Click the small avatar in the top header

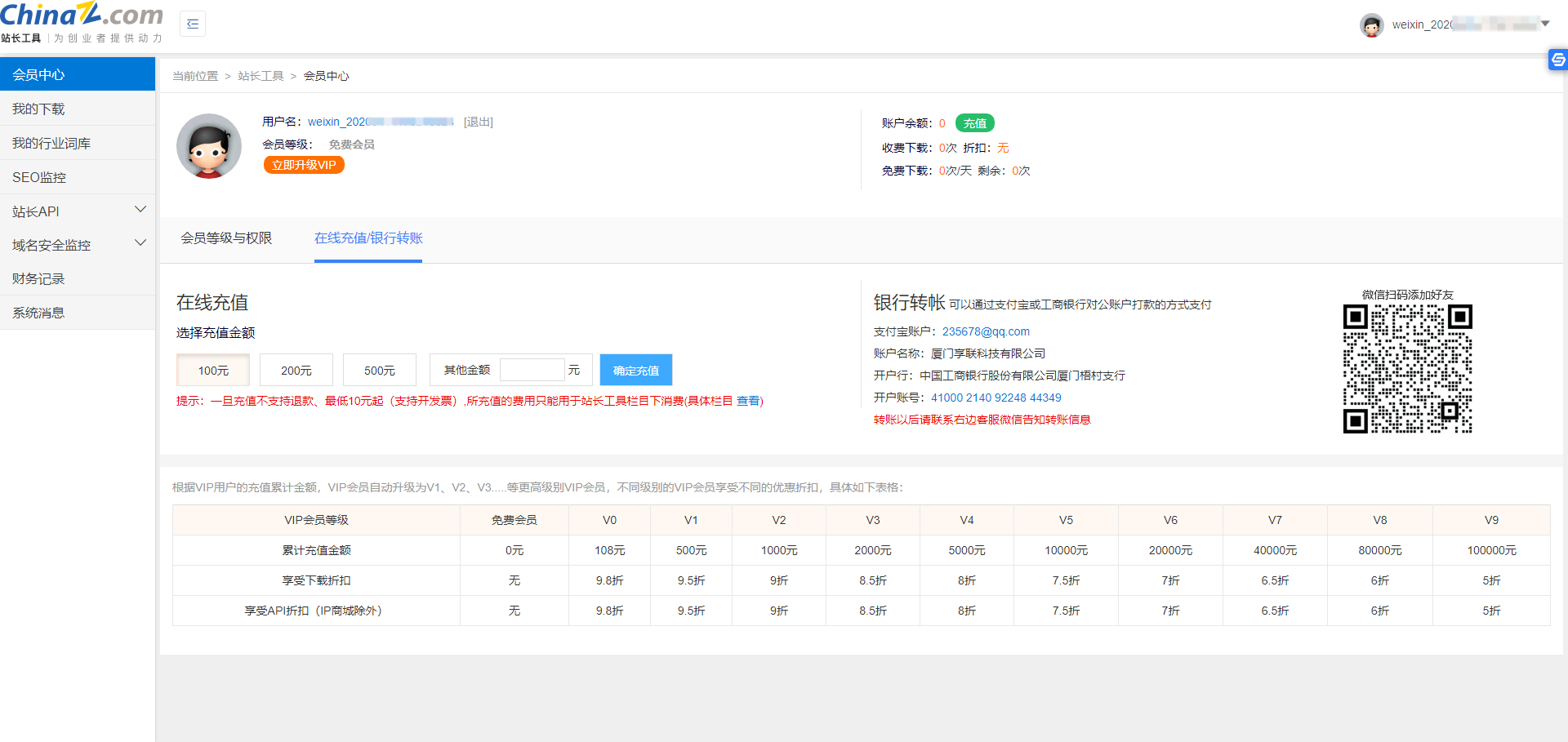(1372, 24)
